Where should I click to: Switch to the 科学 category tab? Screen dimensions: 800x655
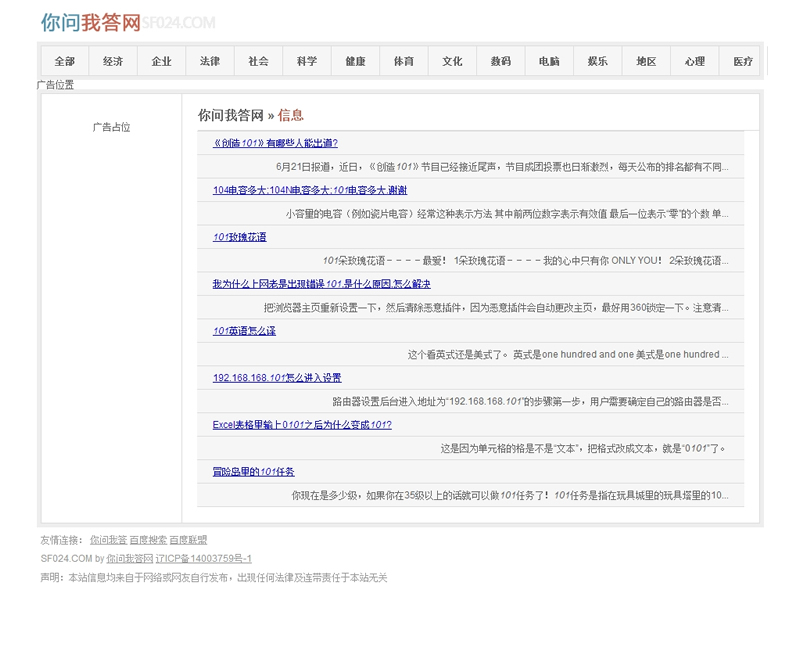click(307, 61)
